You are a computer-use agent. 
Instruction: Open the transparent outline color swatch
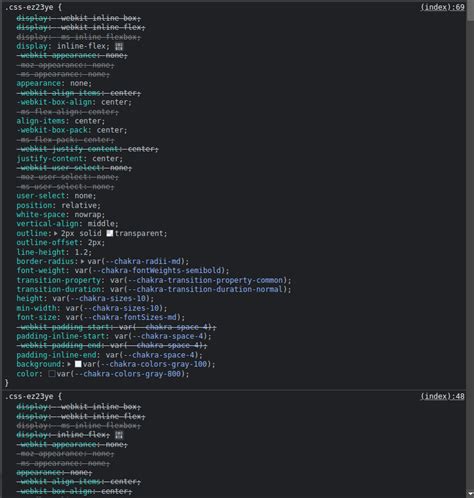tap(110, 233)
